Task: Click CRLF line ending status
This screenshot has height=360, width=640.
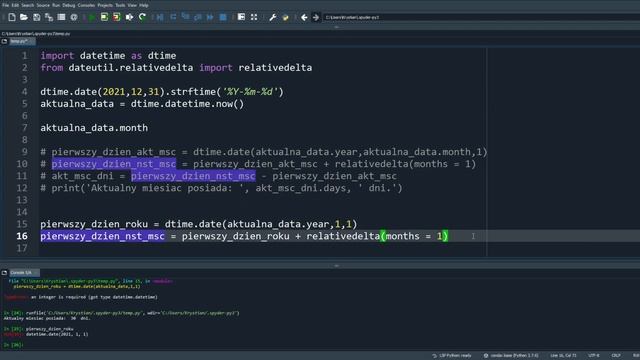Action: 616,356
